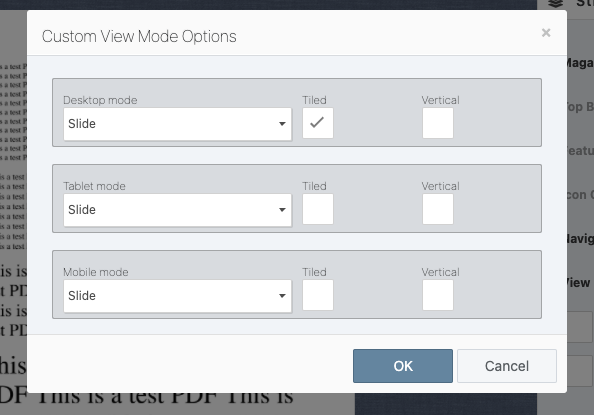Enable Vertical for Desktop mode
Image resolution: width=594 pixels, height=415 pixels.
point(438,123)
